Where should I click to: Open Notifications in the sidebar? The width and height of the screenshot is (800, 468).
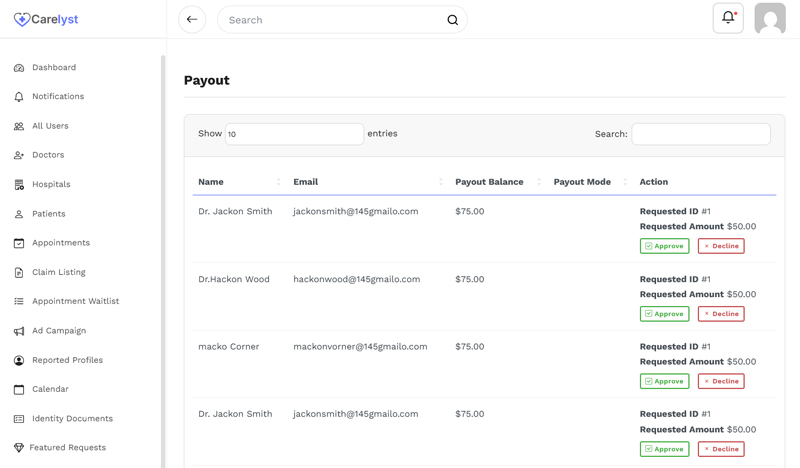click(58, 96)
